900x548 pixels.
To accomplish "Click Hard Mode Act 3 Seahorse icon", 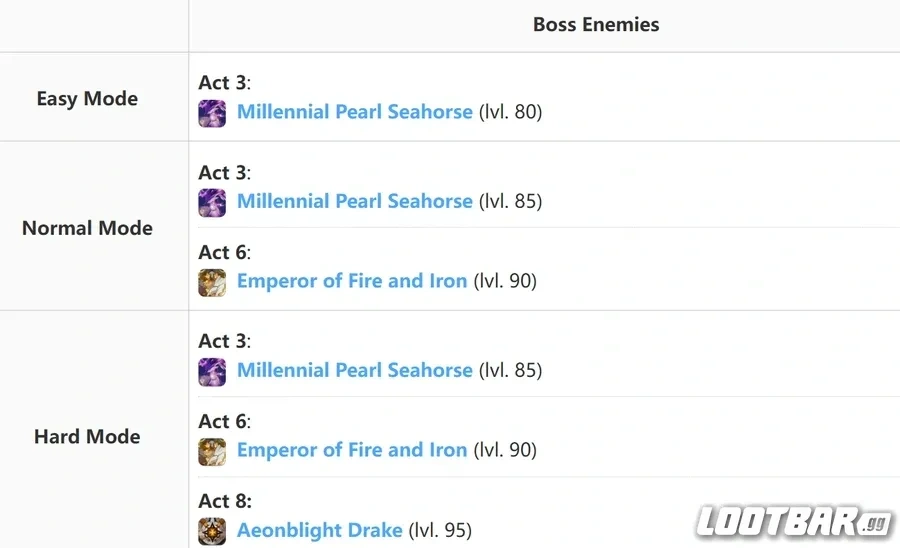I will (212, 372).
